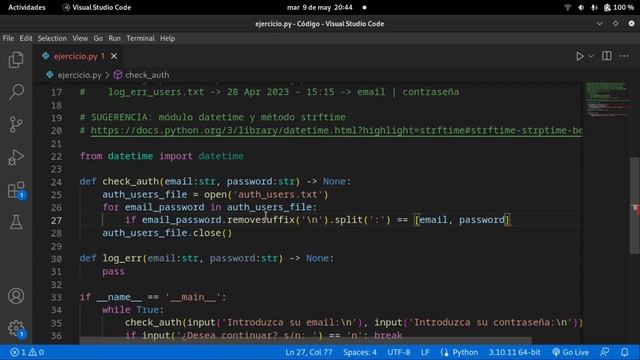Click 'def log_err' function definition
This screenshot has height=360, width=640.
[207, 258]
